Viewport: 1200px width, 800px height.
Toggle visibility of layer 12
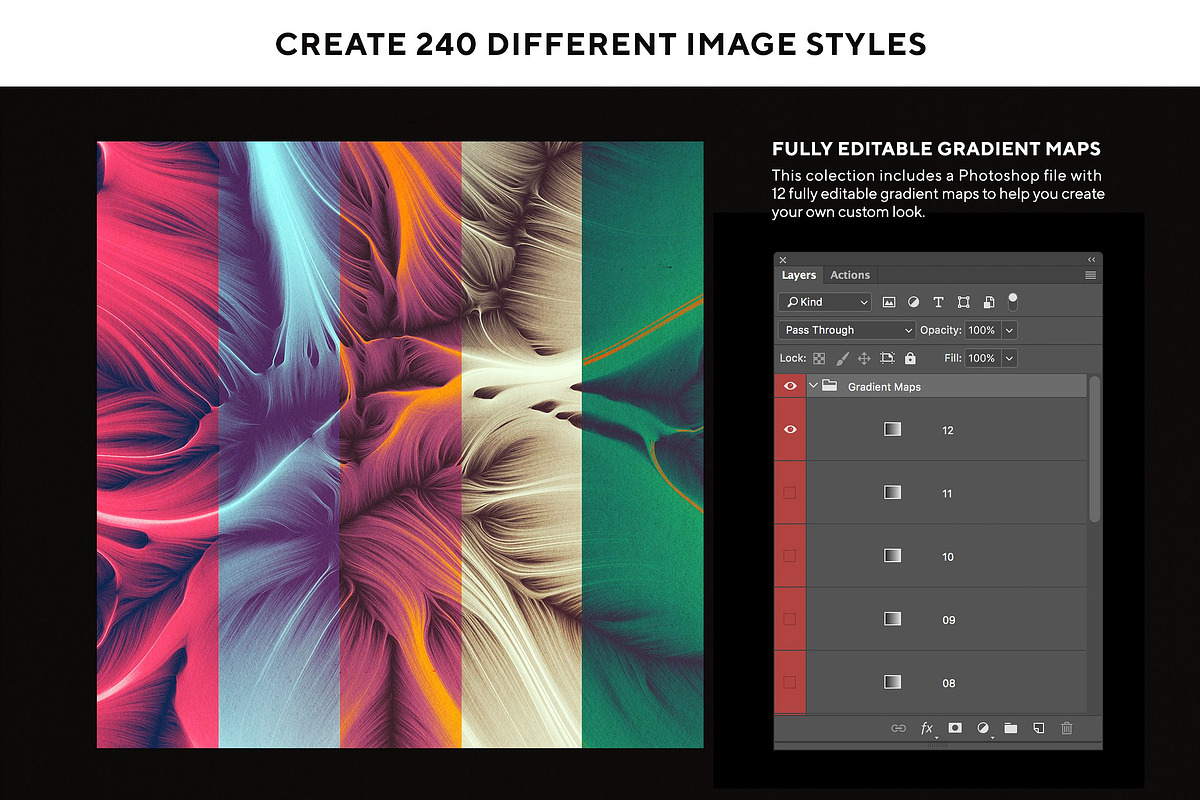(789, 429)
